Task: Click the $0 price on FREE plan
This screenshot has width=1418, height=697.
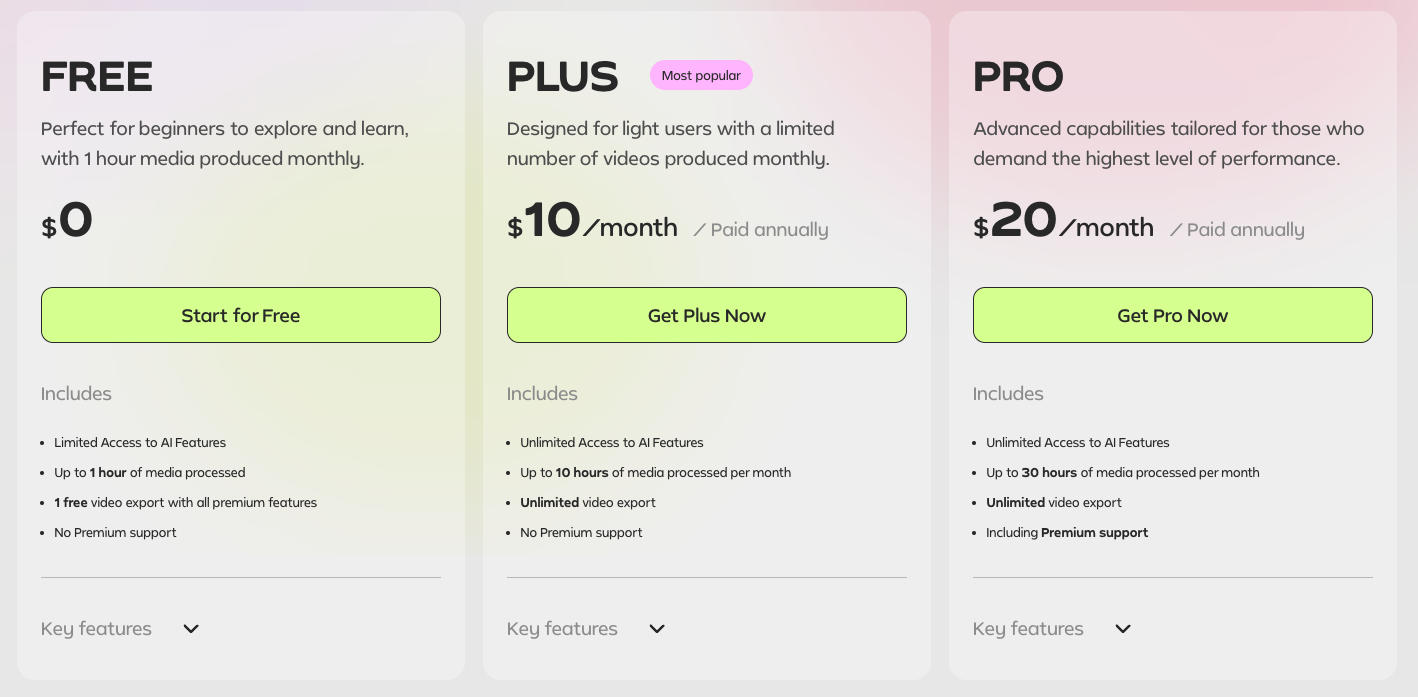Action: [x=67, y=221]
